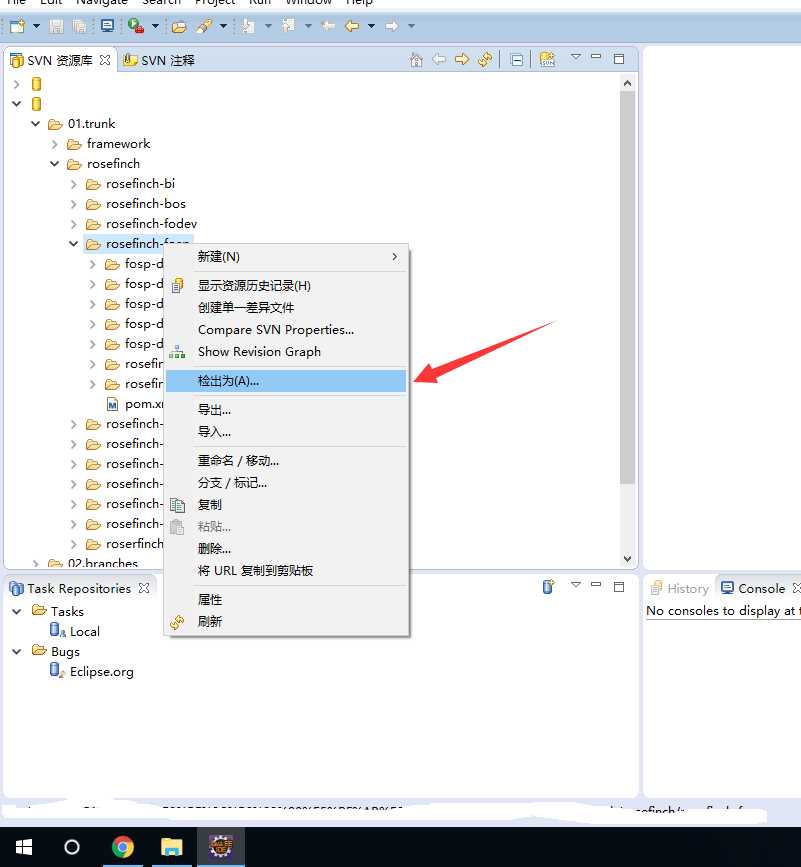Click the Save toolbar icon
The width and height of the screenshot is (801, 867).
click(56, 26)
